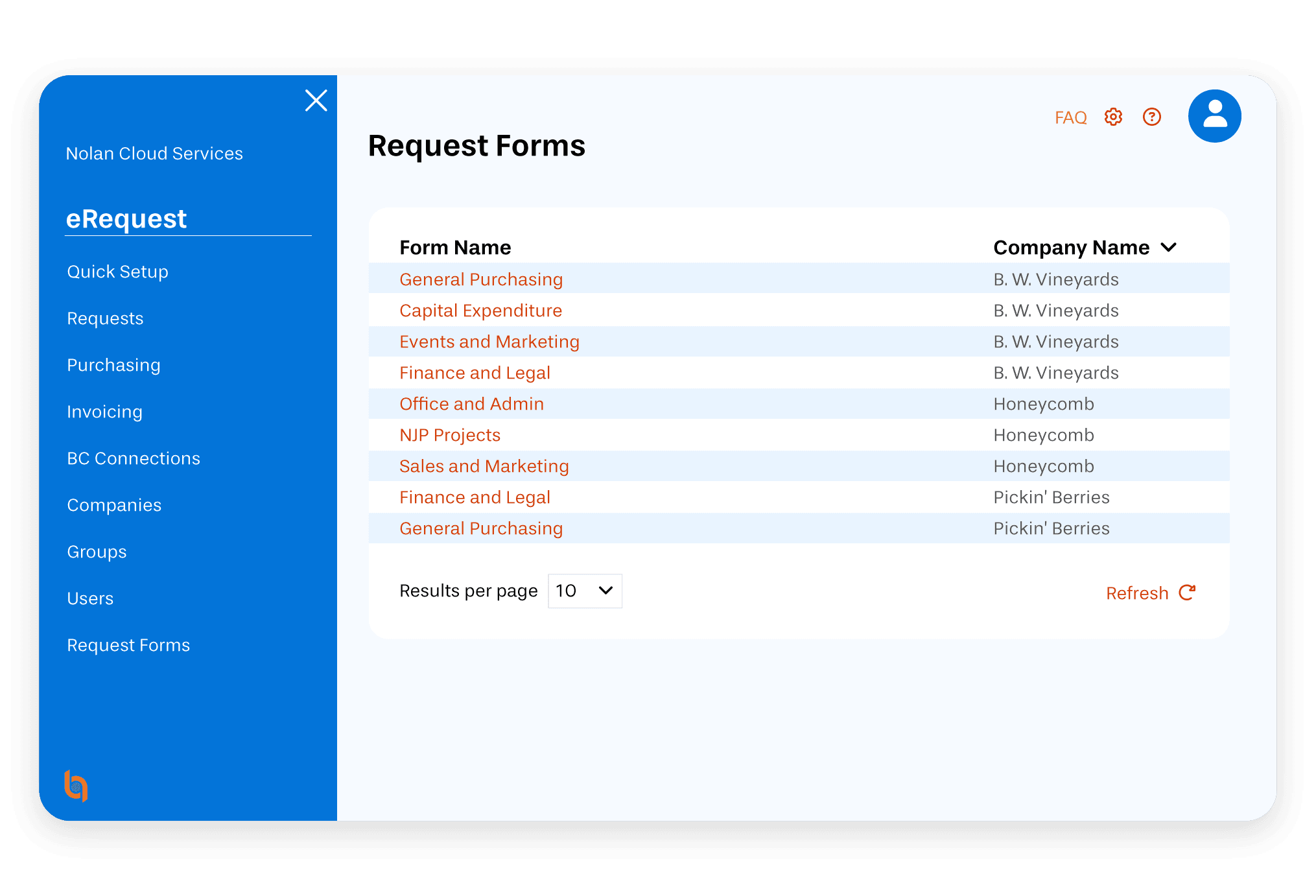Click the Form Name column header
This screenshot has width=1316, height=896.
(x=455, y=248)
